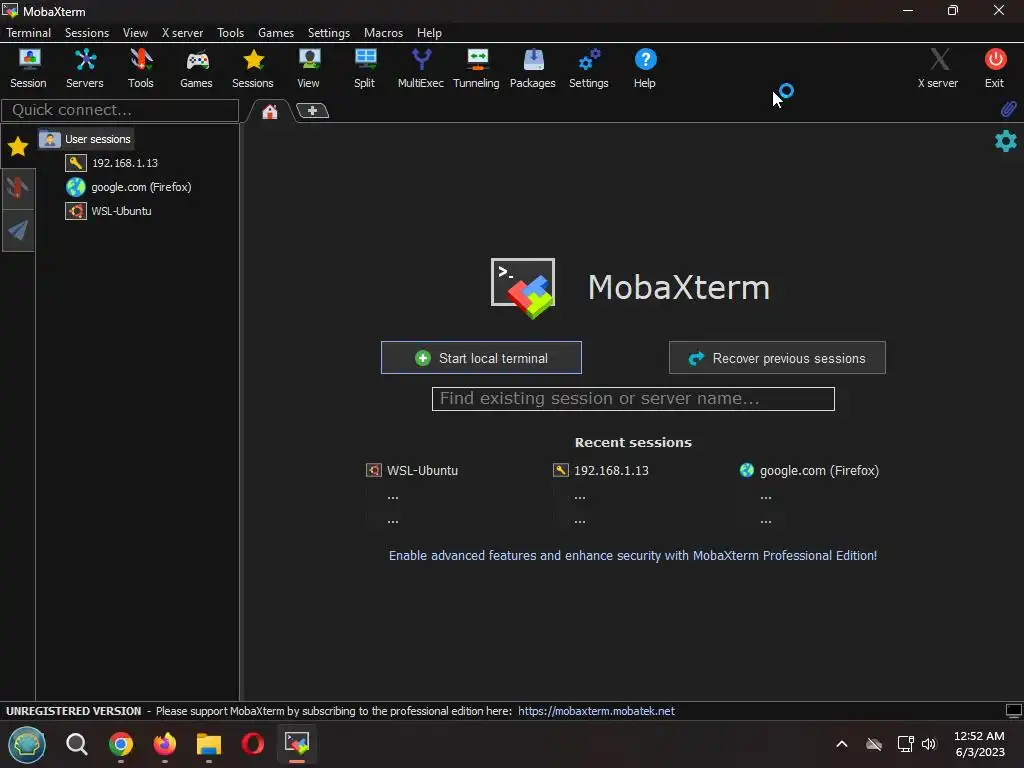Screen dimensions: 1024x768
Task: Click the red Exit power icon
Action: (995, 69)
